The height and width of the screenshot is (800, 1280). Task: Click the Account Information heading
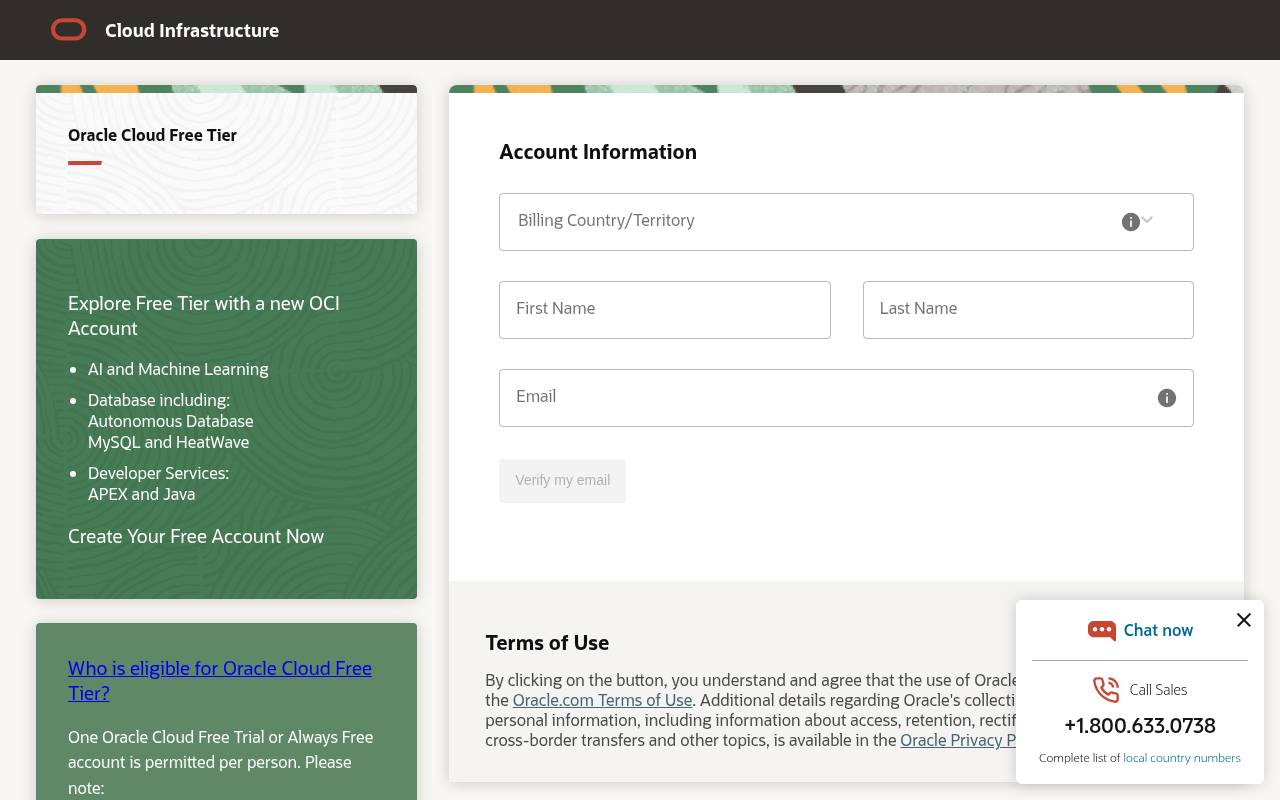click(x=598, y=152)
